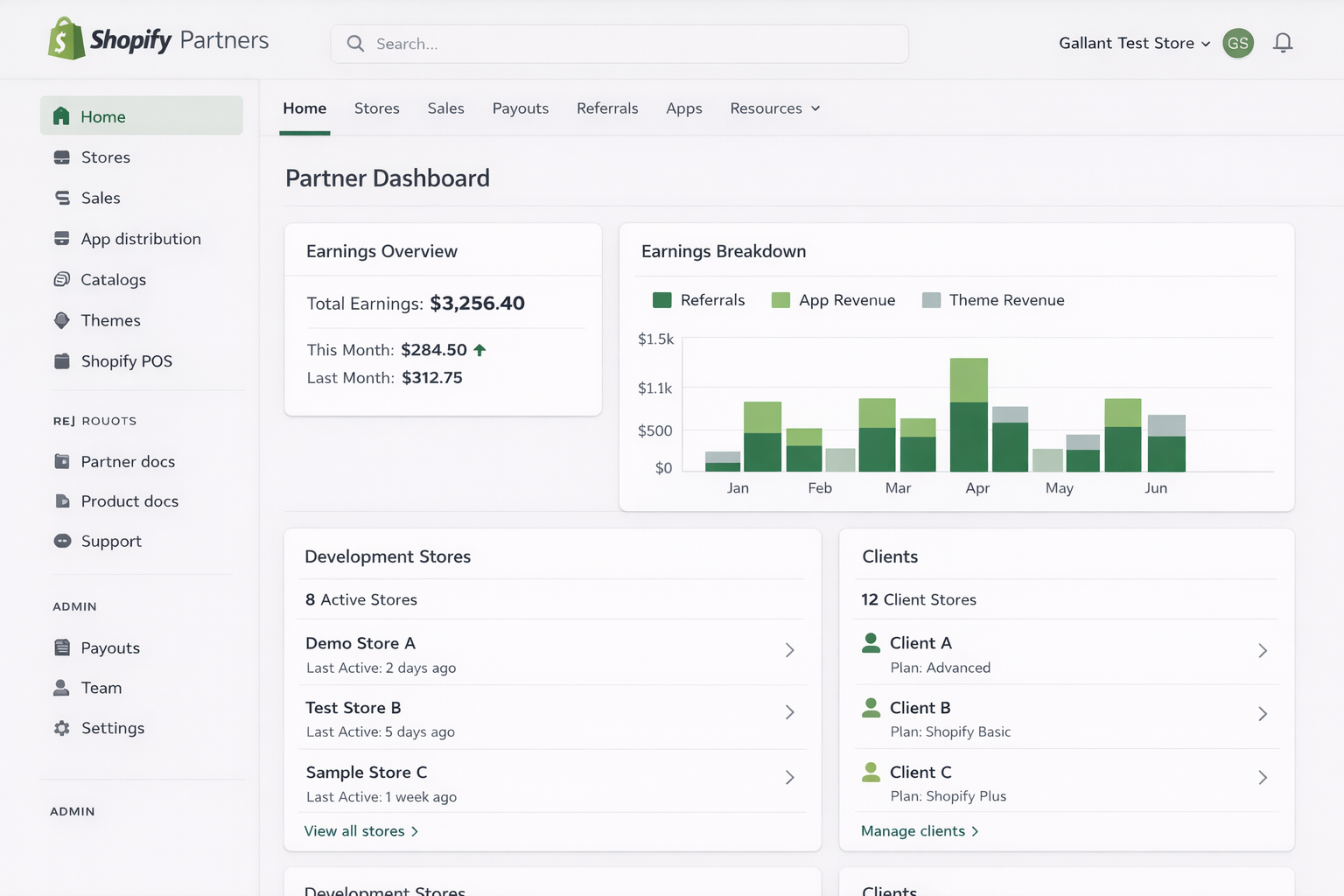Open Settings via the gear icon
1344x896 pixels.
62,728
